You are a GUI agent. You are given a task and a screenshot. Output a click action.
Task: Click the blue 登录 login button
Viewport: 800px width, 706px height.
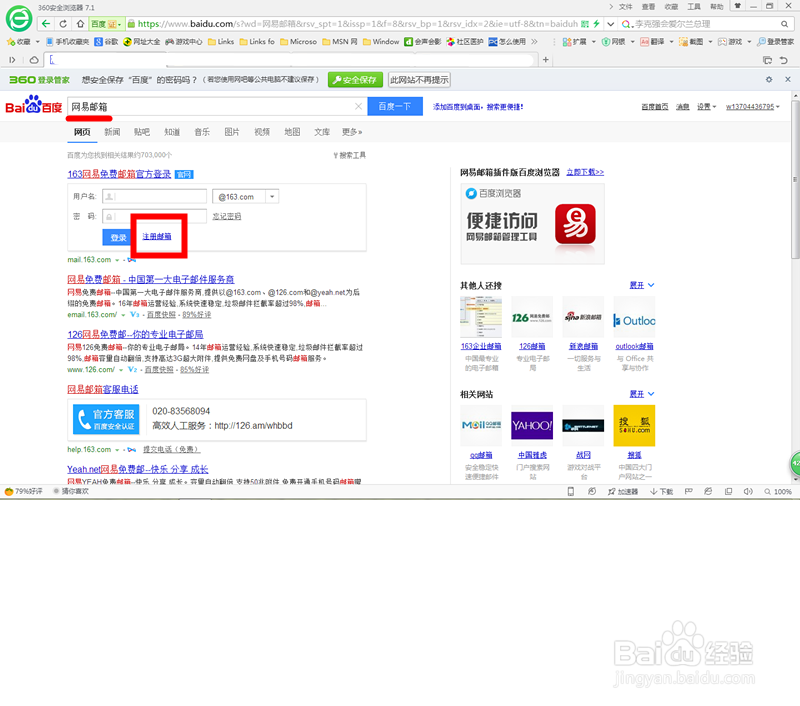(x=118, y=238)
